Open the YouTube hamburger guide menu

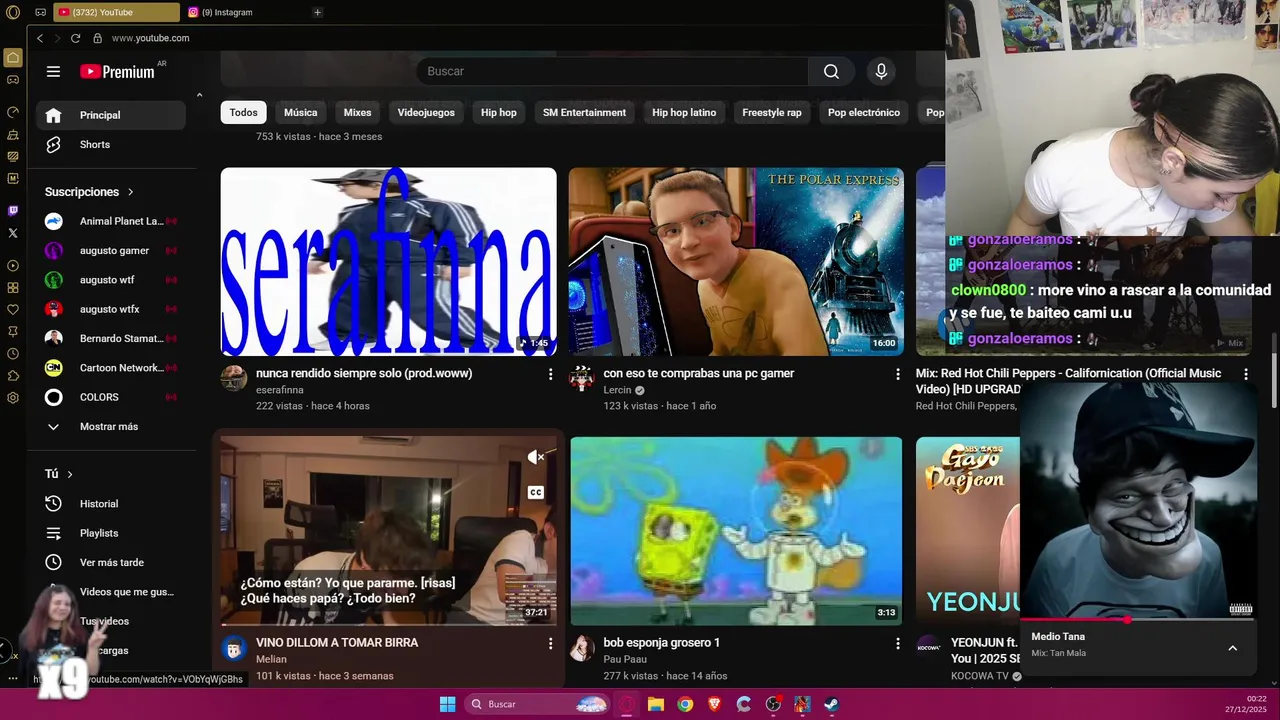pyautogui.click(x=53, y=71)
